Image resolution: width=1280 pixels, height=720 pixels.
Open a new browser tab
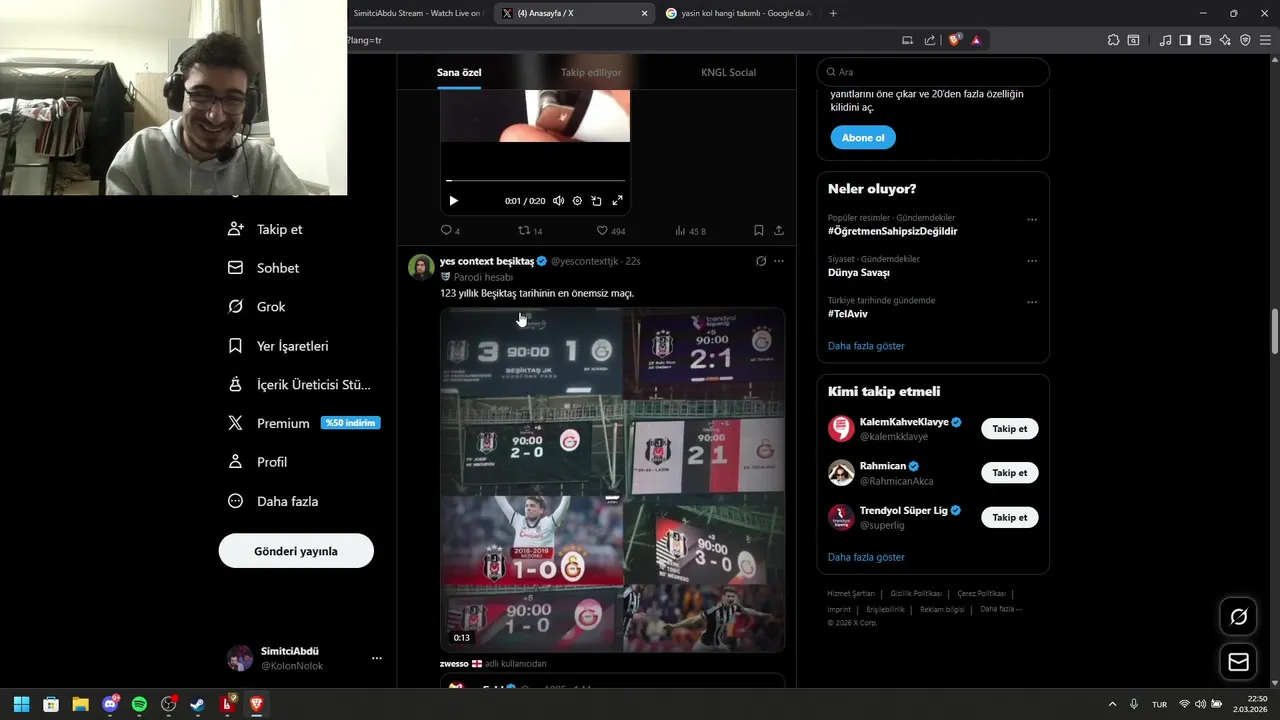833,13
